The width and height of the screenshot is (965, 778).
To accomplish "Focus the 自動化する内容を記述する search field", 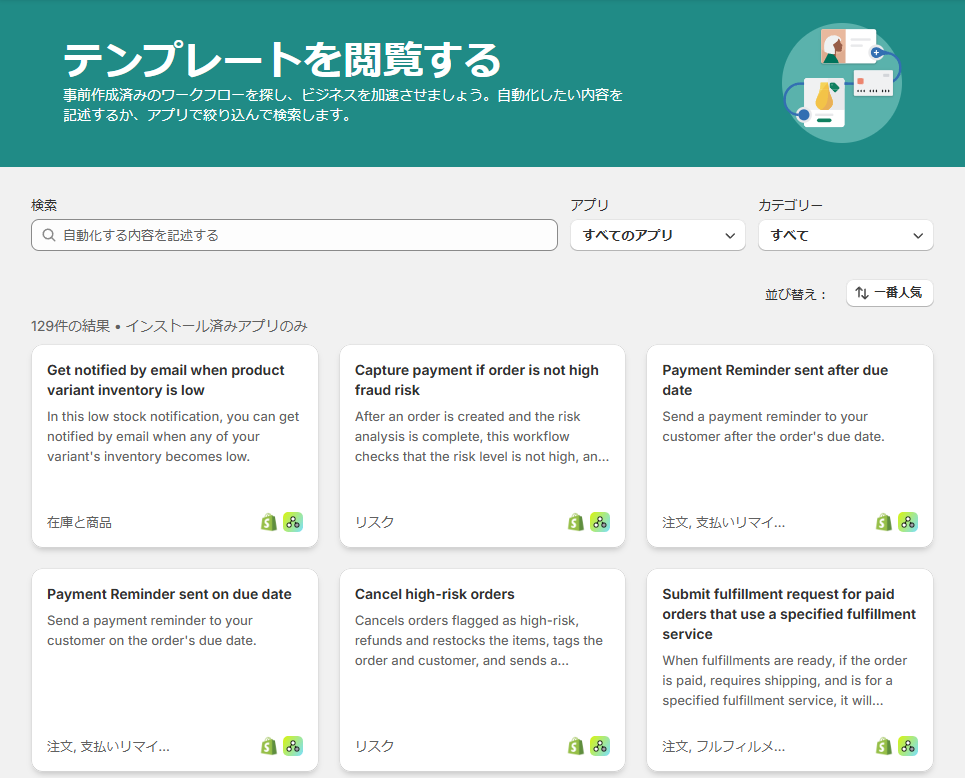I will tap(294, 235).
